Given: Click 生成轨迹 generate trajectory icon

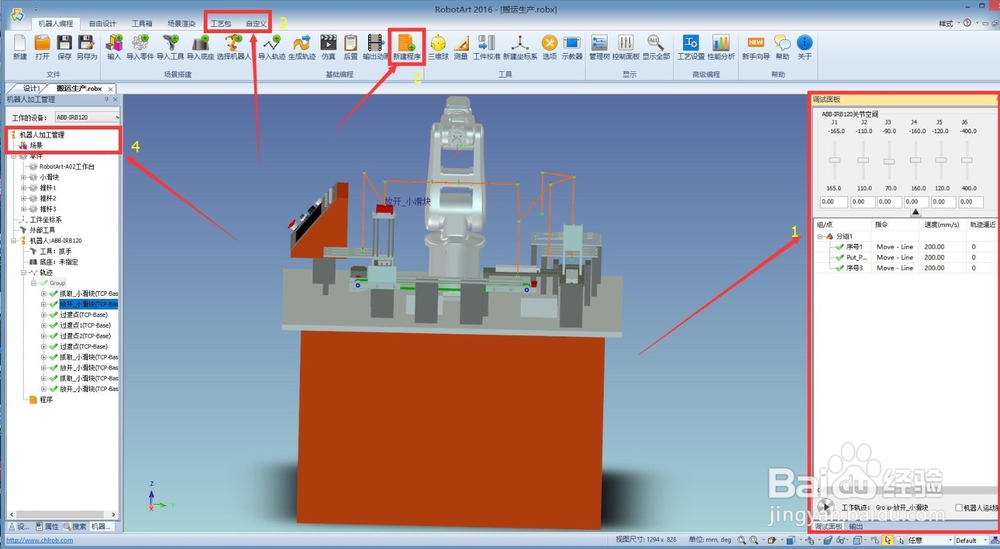Looking at the screenshot, I should click(302, 47).
